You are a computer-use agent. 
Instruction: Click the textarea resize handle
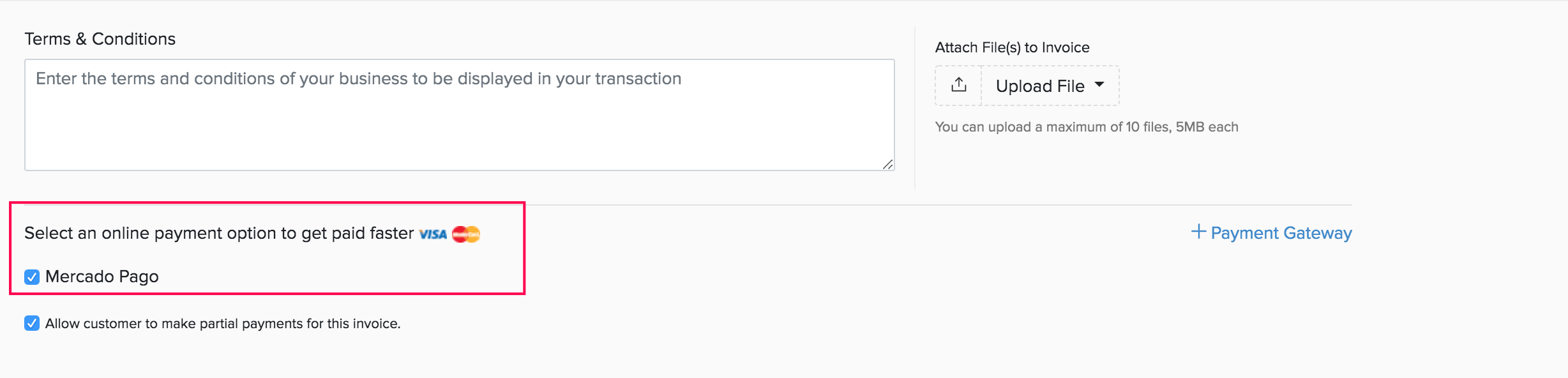coord(887,165)
